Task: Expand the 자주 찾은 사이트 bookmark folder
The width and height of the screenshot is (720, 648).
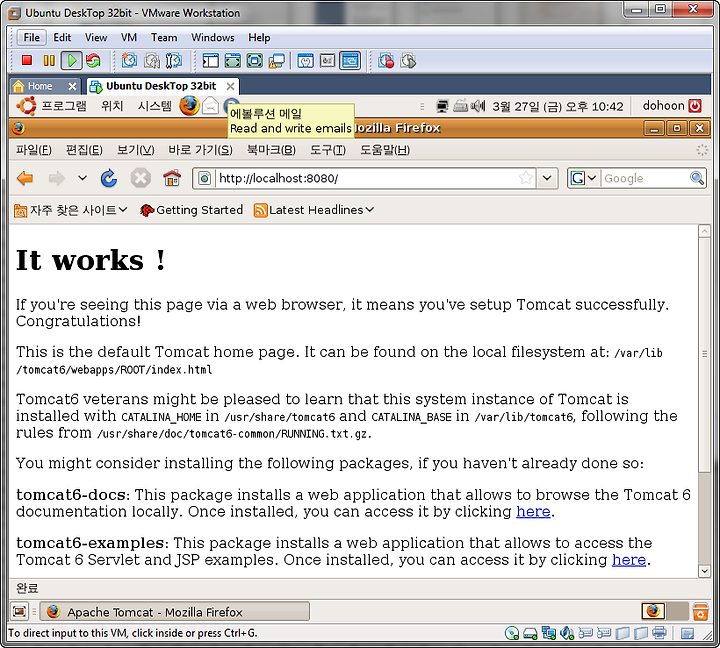Action: (x=70, y=210)
